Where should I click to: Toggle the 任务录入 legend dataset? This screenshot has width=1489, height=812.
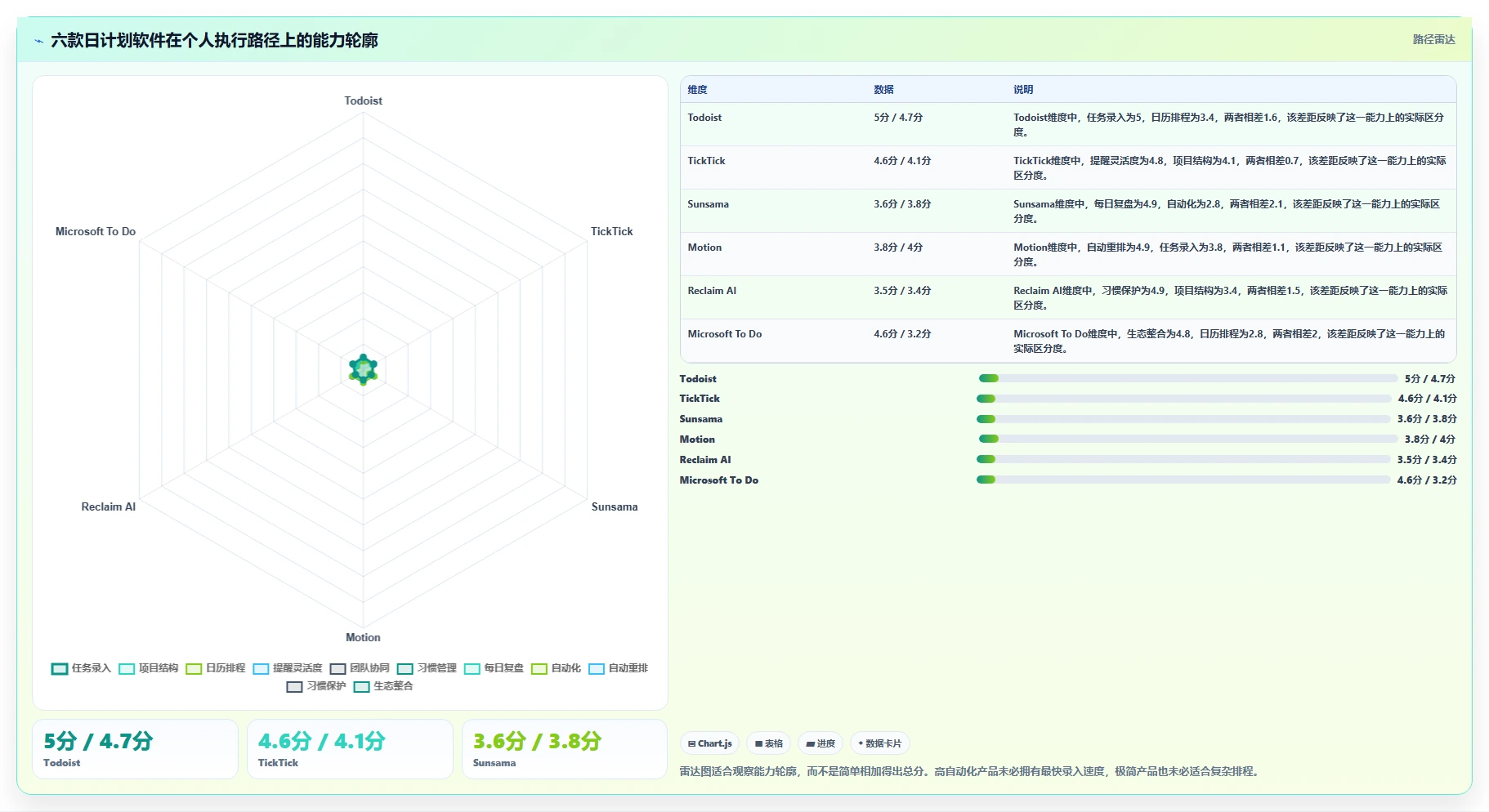[x=81, y=668]
